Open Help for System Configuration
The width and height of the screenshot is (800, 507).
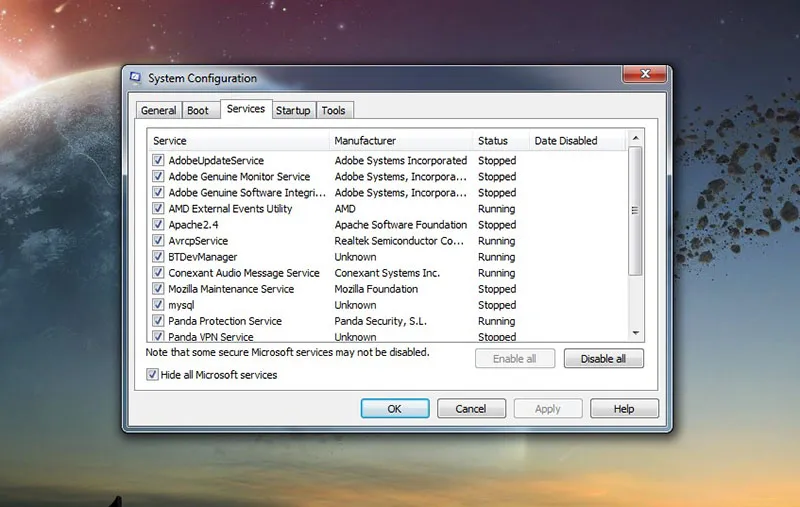pyautogui.click(x=624, y=409)
